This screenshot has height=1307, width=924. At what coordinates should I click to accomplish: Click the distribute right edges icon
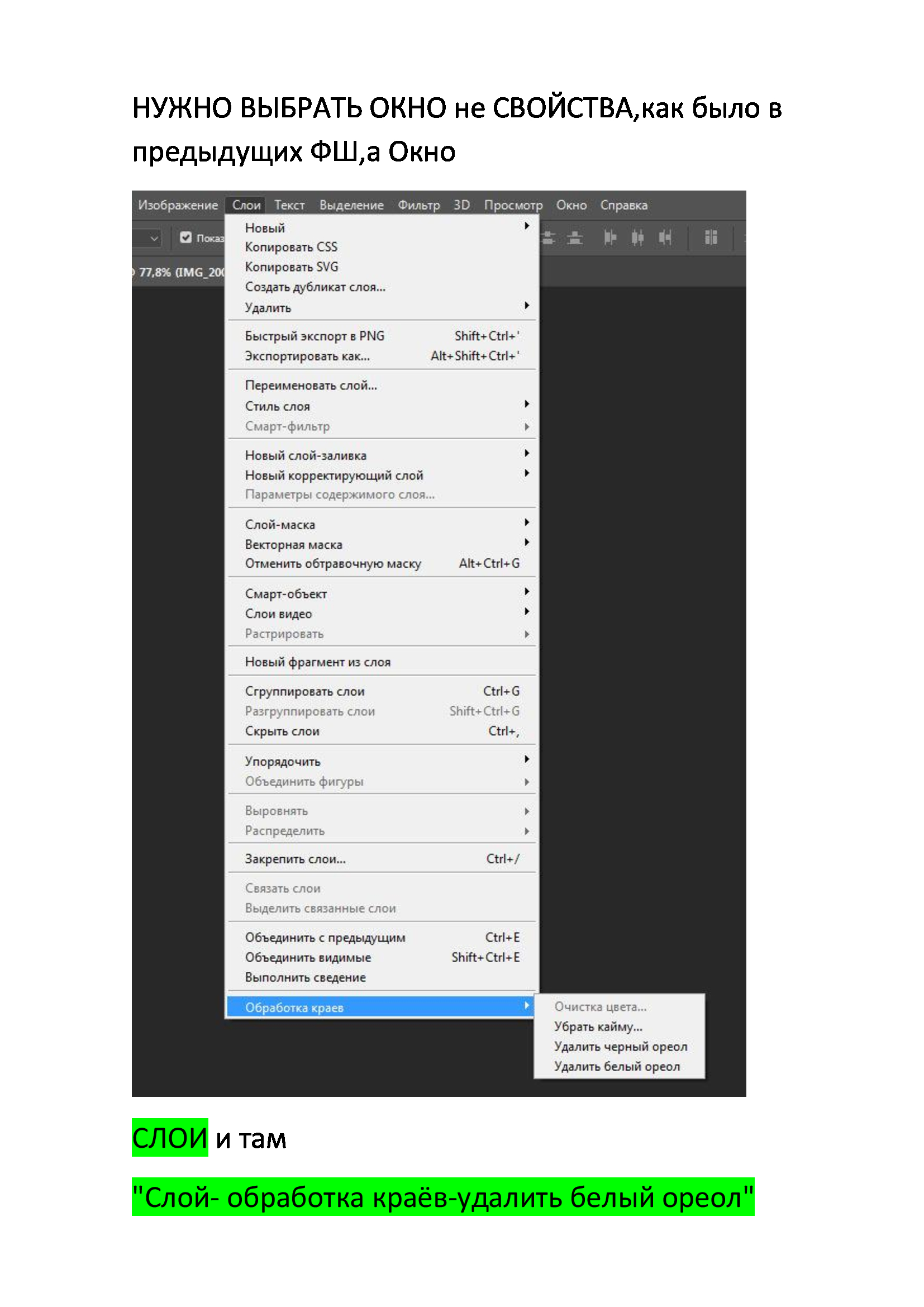pyautogui.click(x=665, y=237)
